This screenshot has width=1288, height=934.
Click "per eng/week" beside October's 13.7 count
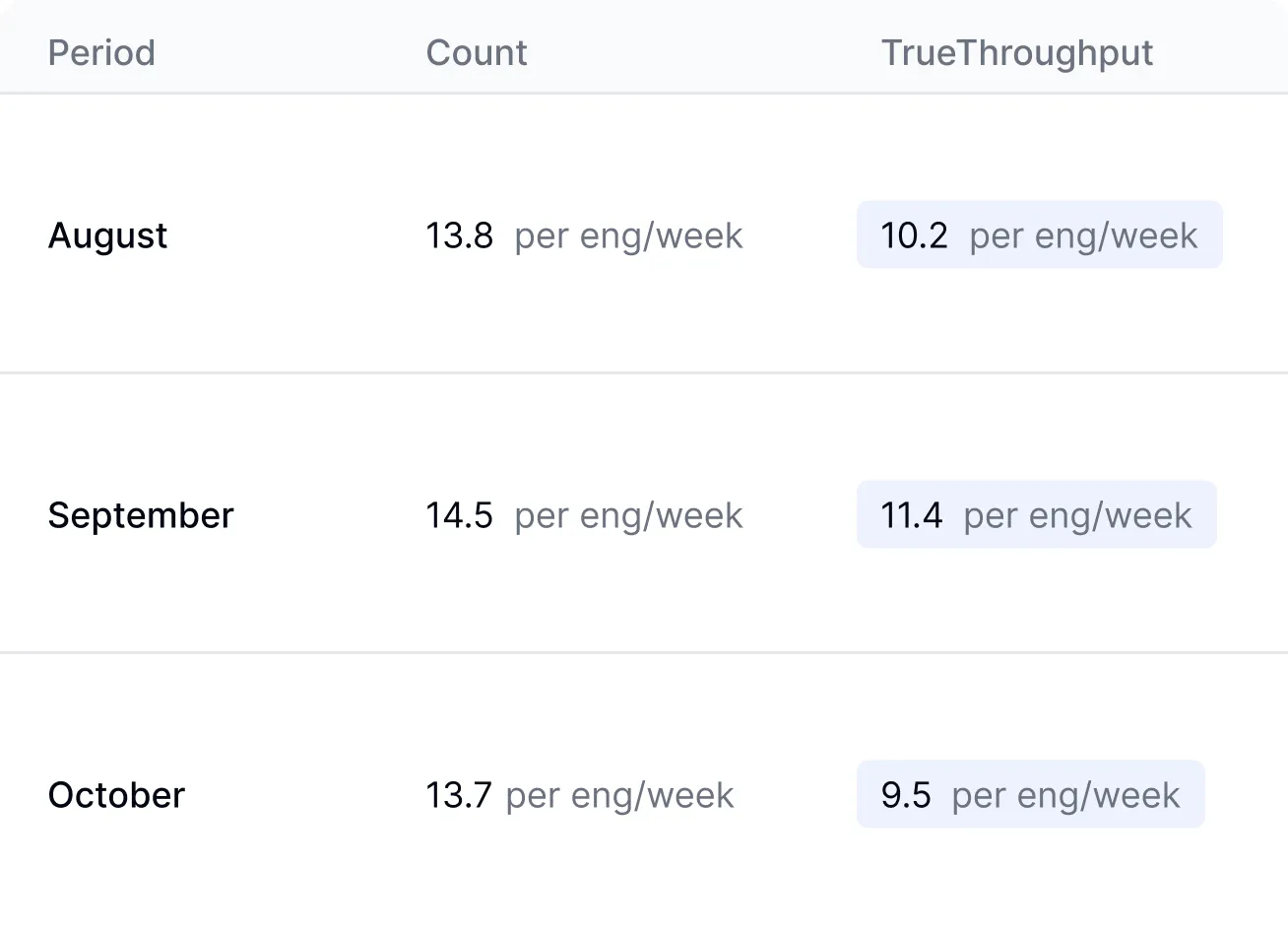pos(619,795)
